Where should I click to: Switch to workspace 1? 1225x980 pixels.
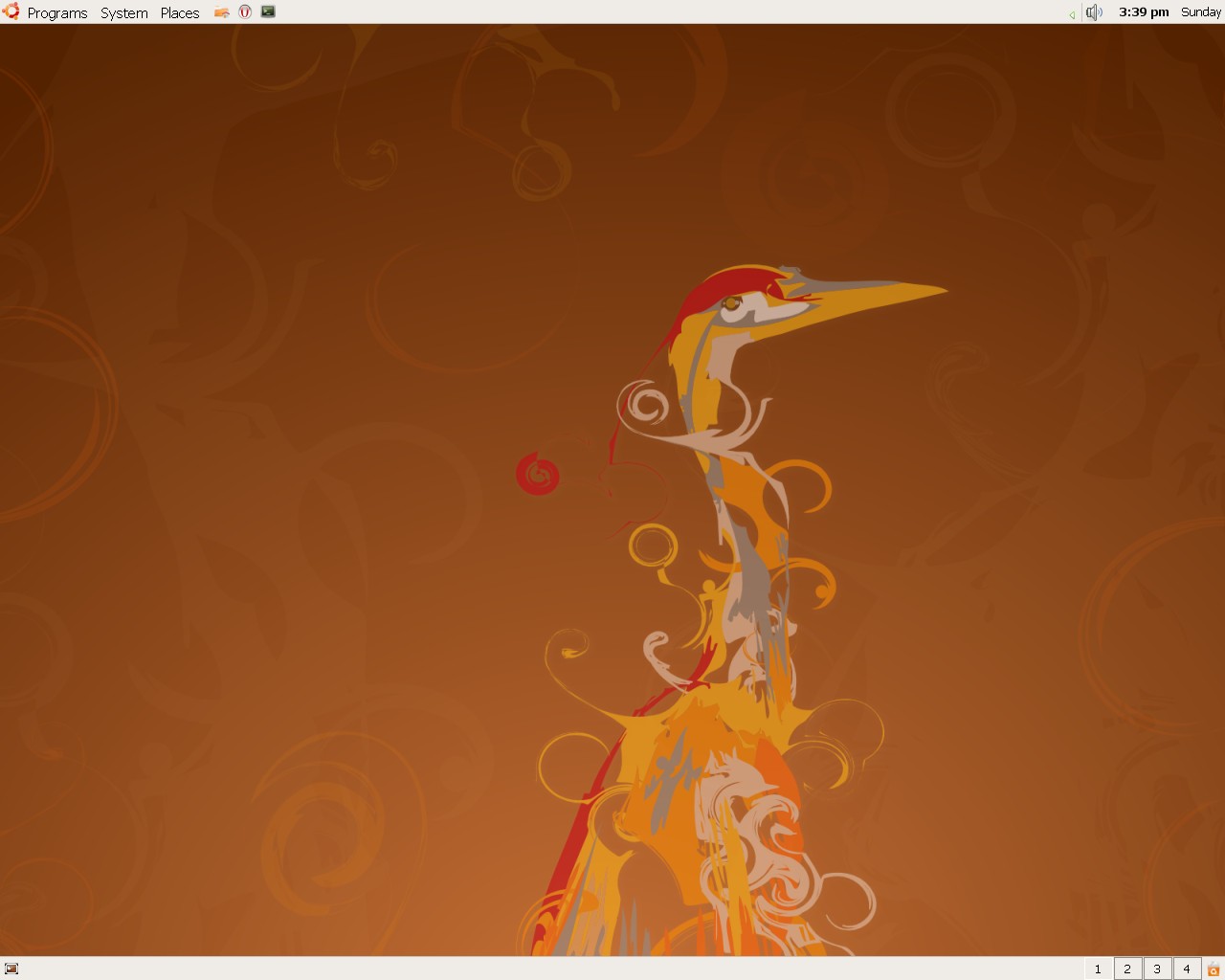tap(1098, 969)
